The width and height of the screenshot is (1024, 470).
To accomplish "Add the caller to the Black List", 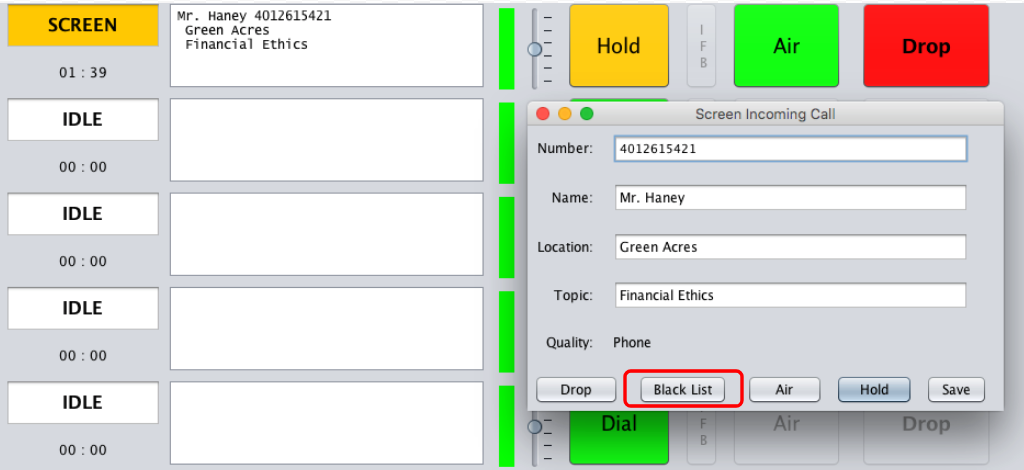I will point(683,390).
